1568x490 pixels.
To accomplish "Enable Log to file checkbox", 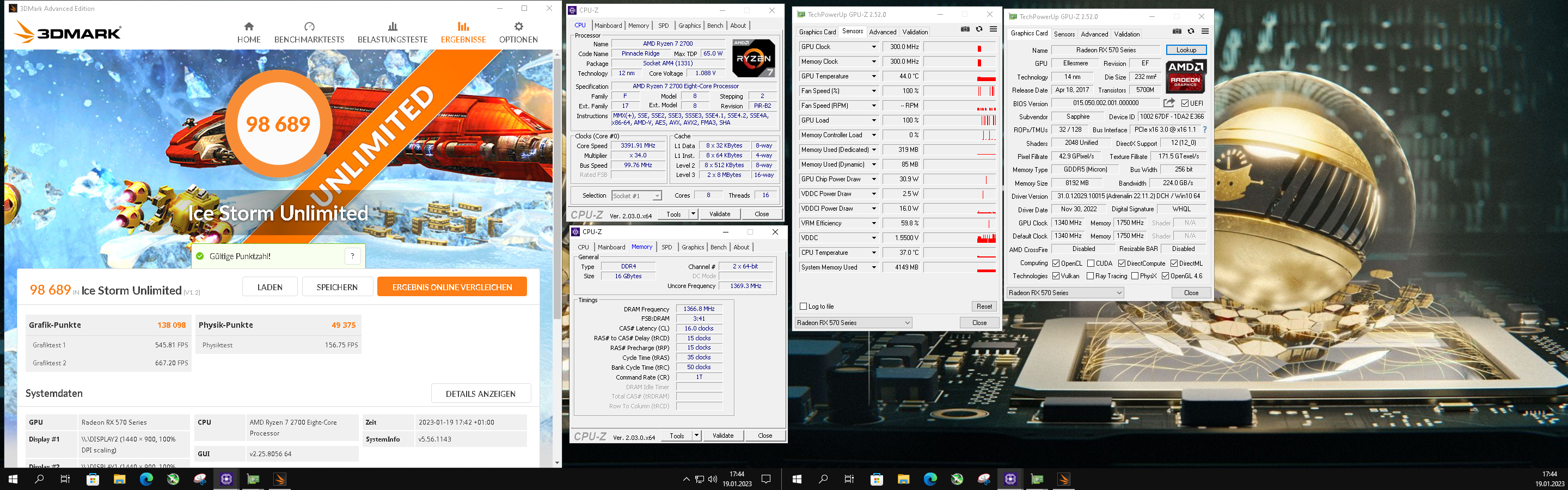I will point(804,307).
